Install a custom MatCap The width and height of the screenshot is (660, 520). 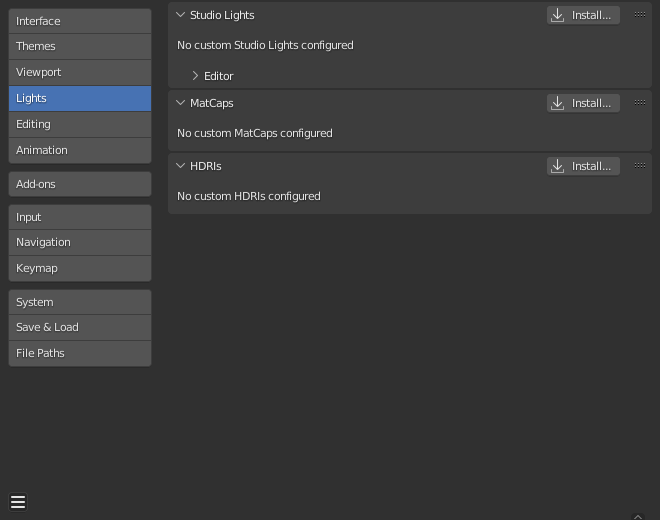point(583,103)
